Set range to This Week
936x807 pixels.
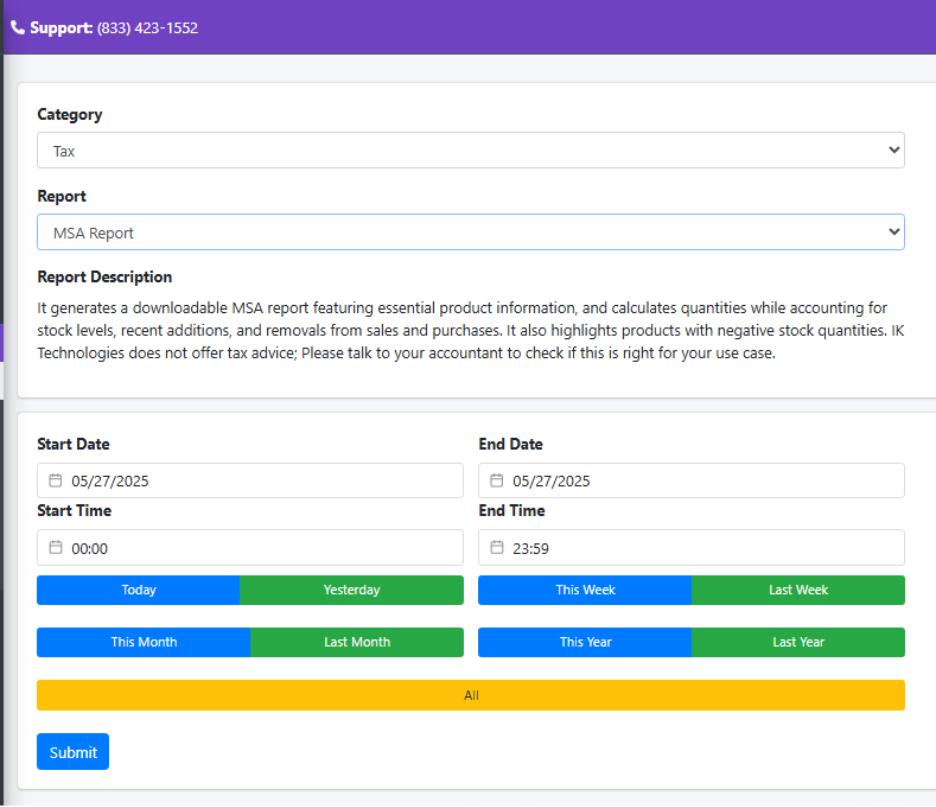click(x=585, y=590)
